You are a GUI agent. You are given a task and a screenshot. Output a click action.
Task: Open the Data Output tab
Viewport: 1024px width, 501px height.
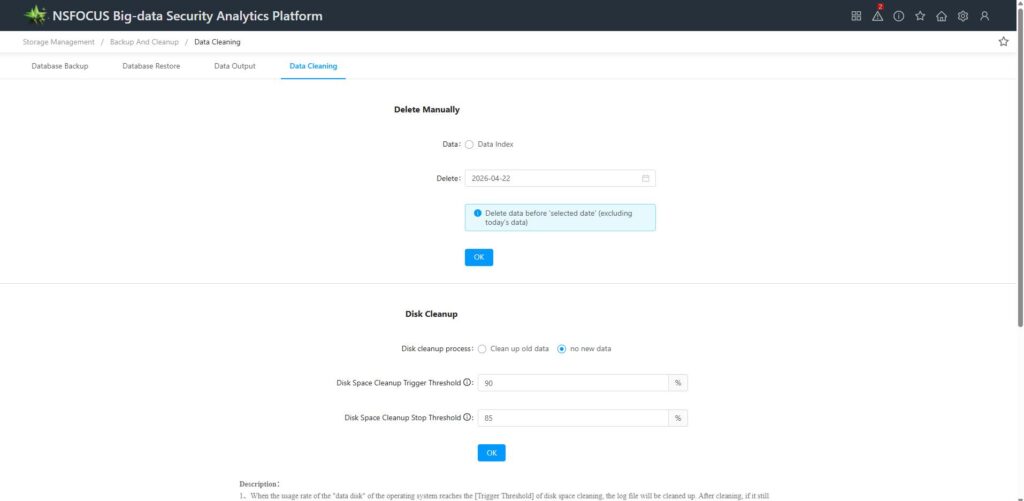pos(235,66)
